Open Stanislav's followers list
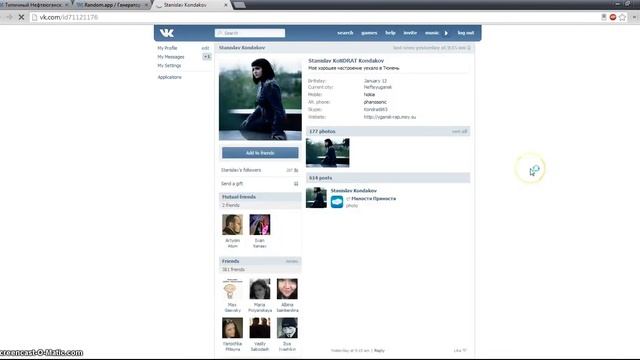This screenshot has width=640, height=360. point(241,170)
